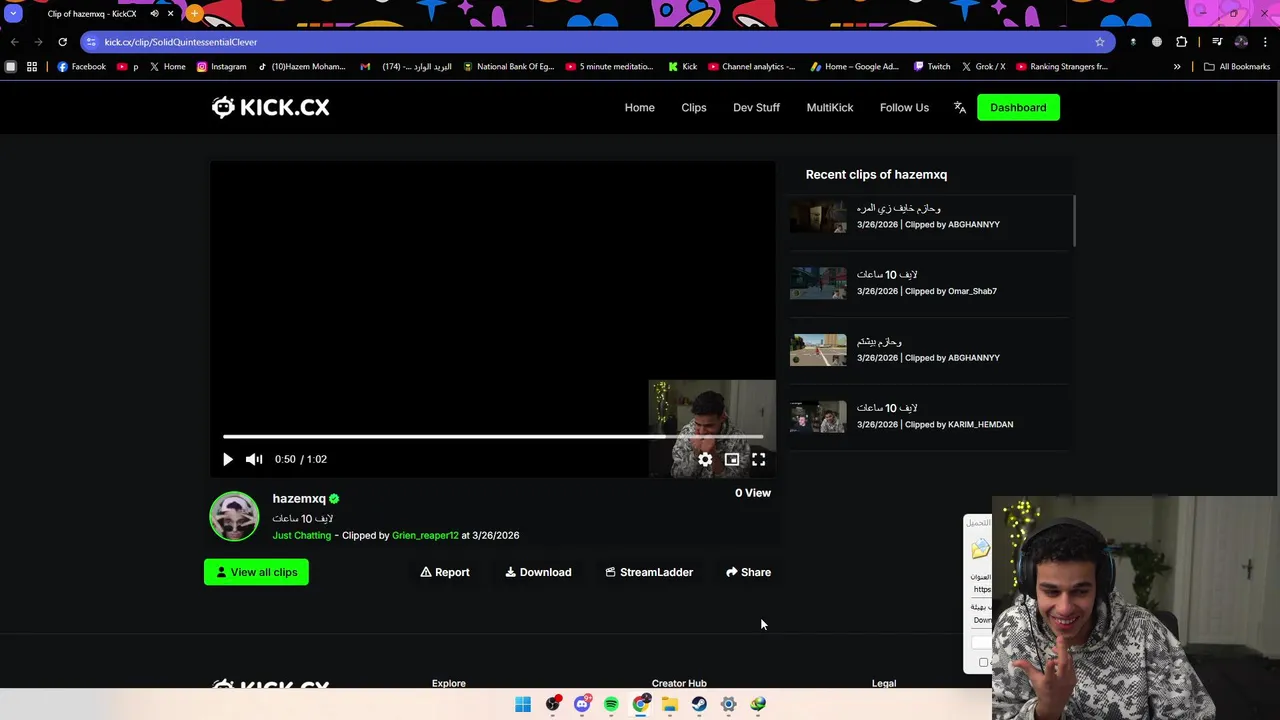Open Internet Download Manager from taskbar

click(758, 704)
